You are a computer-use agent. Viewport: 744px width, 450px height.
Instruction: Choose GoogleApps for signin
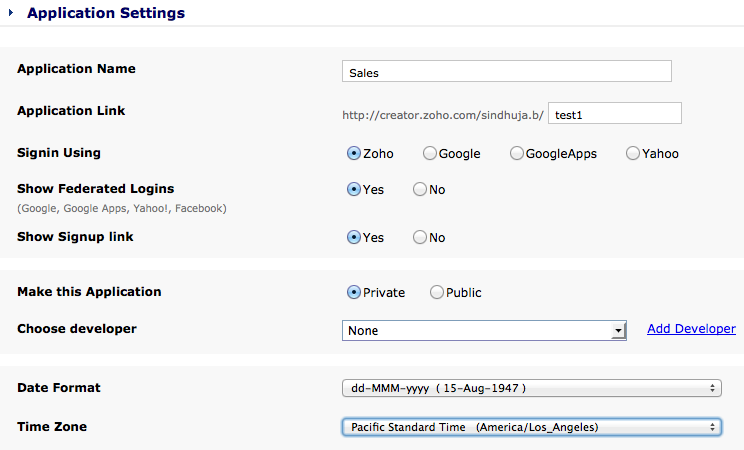pos(517,154)
